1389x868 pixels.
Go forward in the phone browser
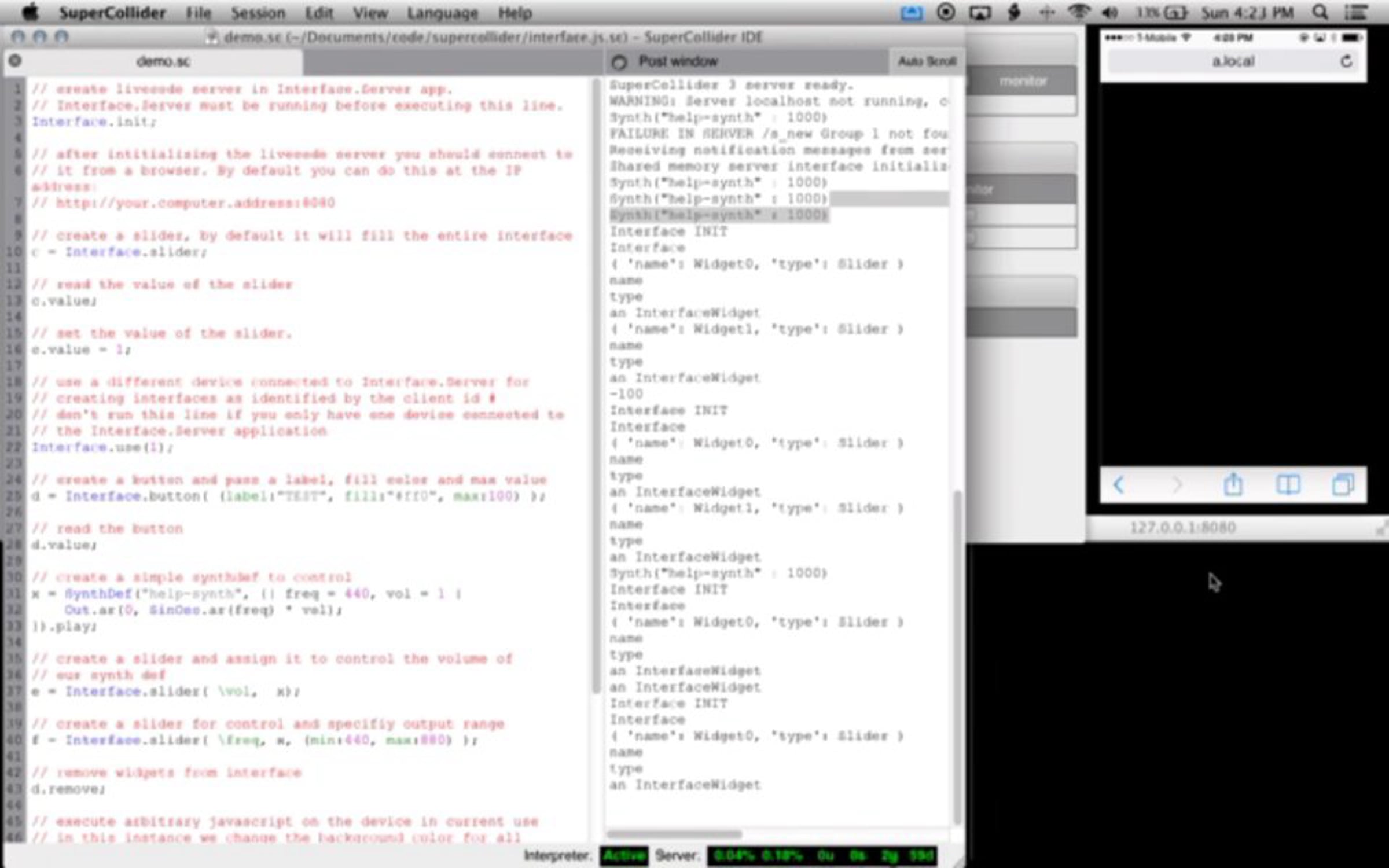coord(1176,485)
